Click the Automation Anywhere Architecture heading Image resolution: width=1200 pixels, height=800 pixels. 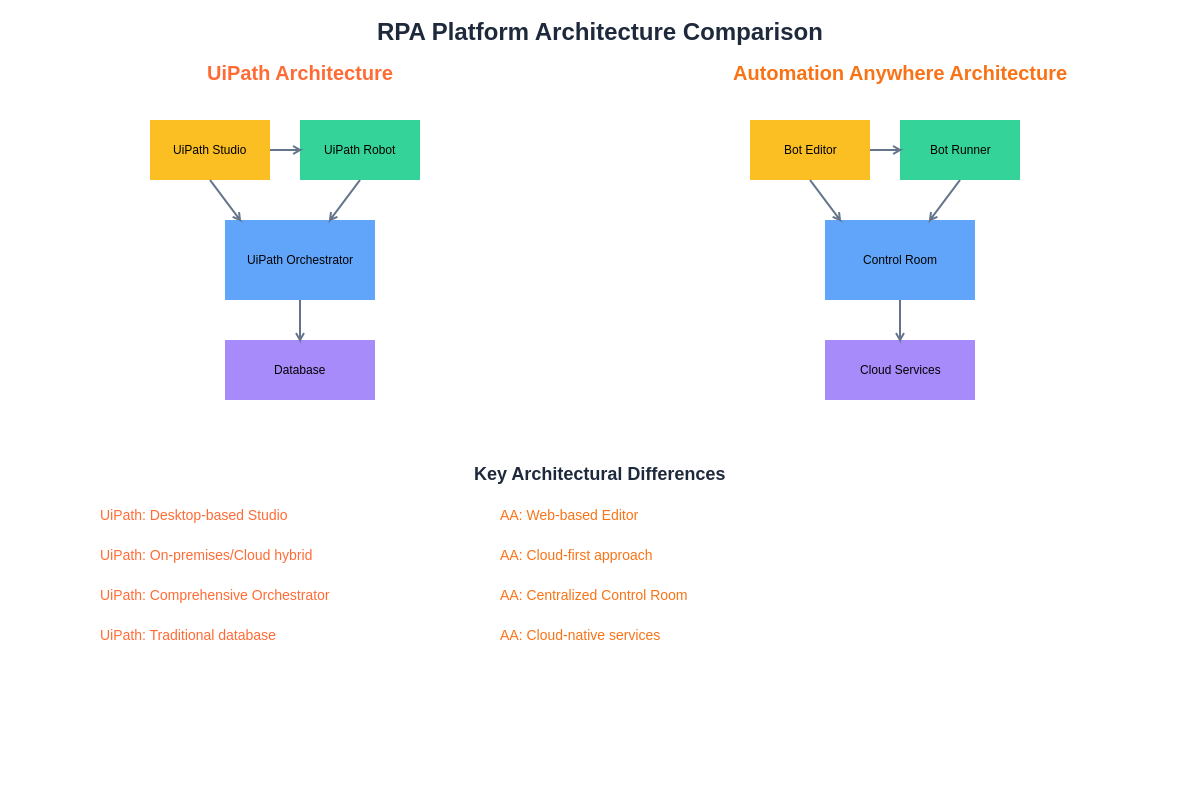click(x=900, y=73)
